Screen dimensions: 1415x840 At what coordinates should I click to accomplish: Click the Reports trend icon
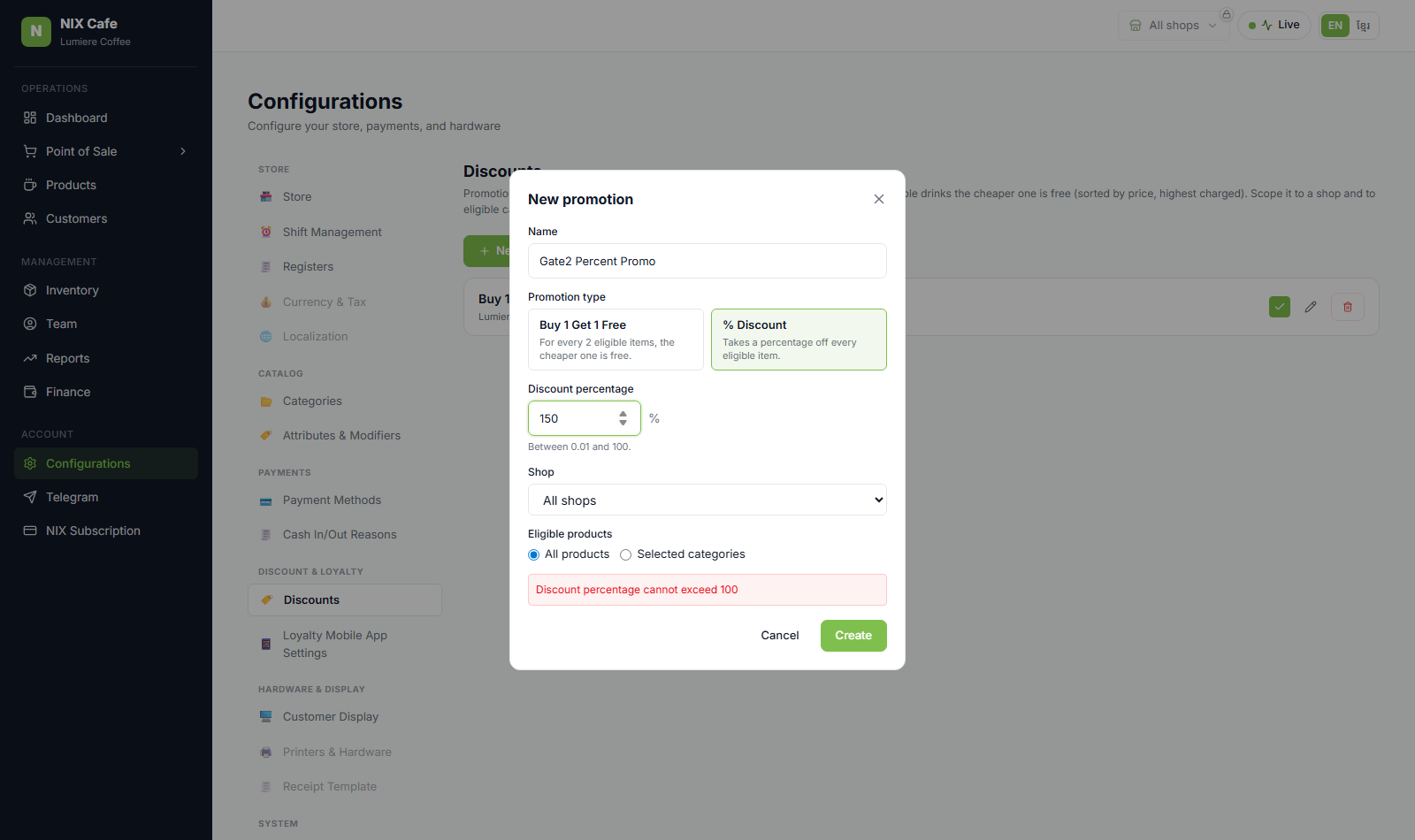click(30, 358)
